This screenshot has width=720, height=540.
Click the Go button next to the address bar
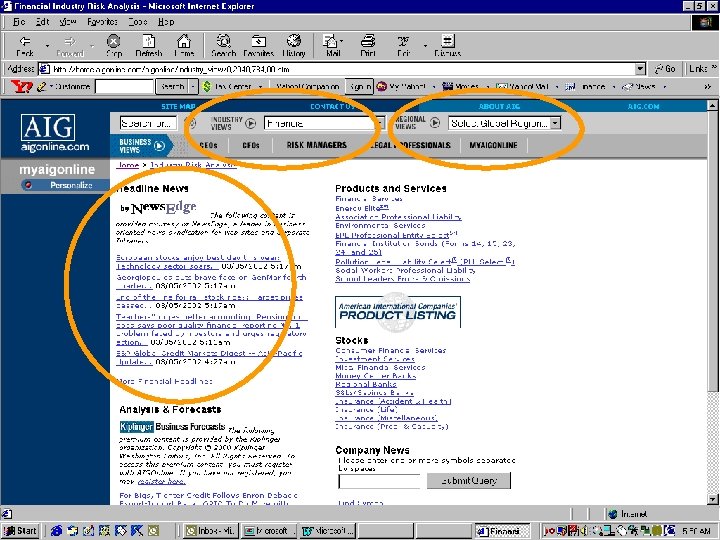tap(665, 69)
